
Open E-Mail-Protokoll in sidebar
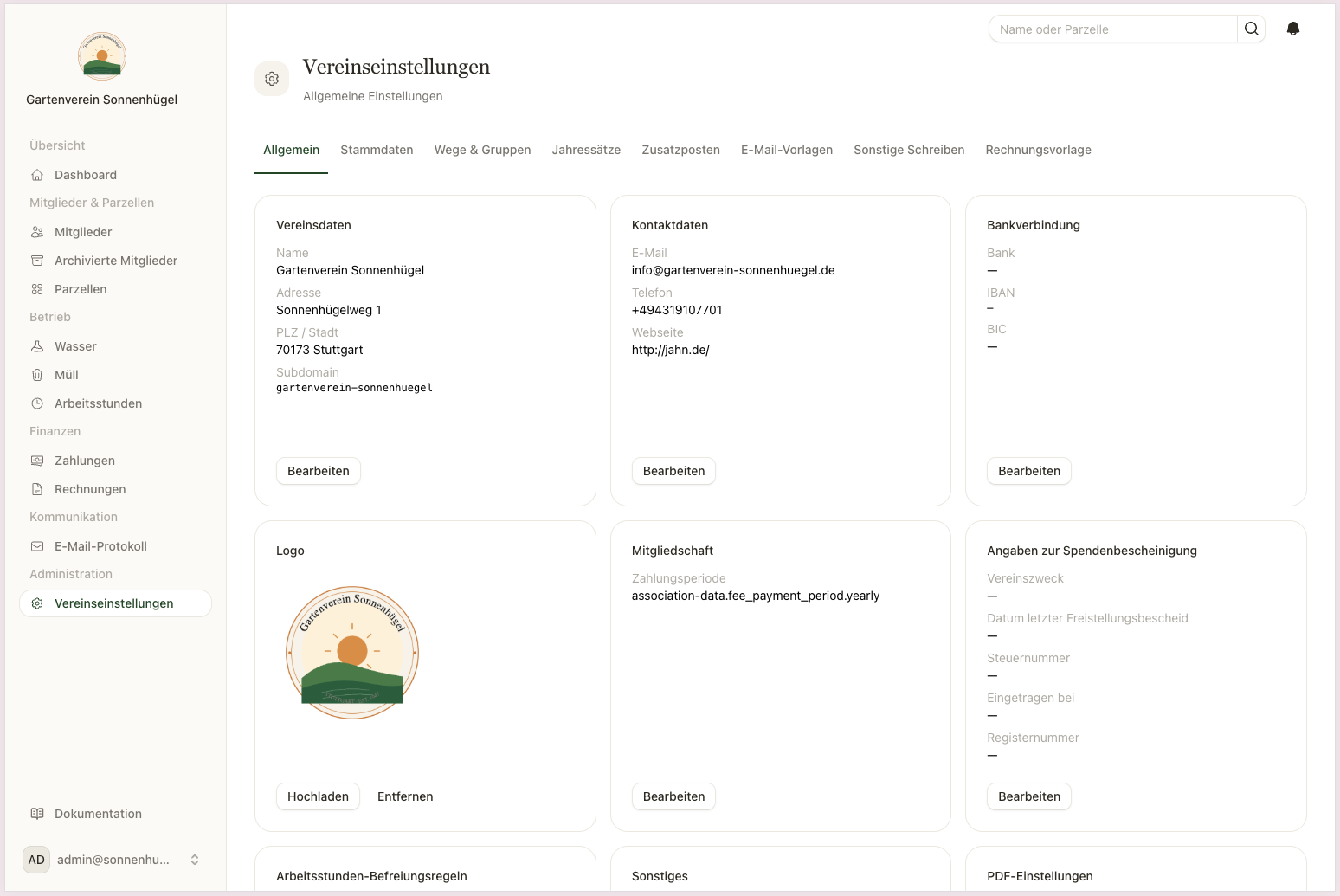click(x=115, y=546)
